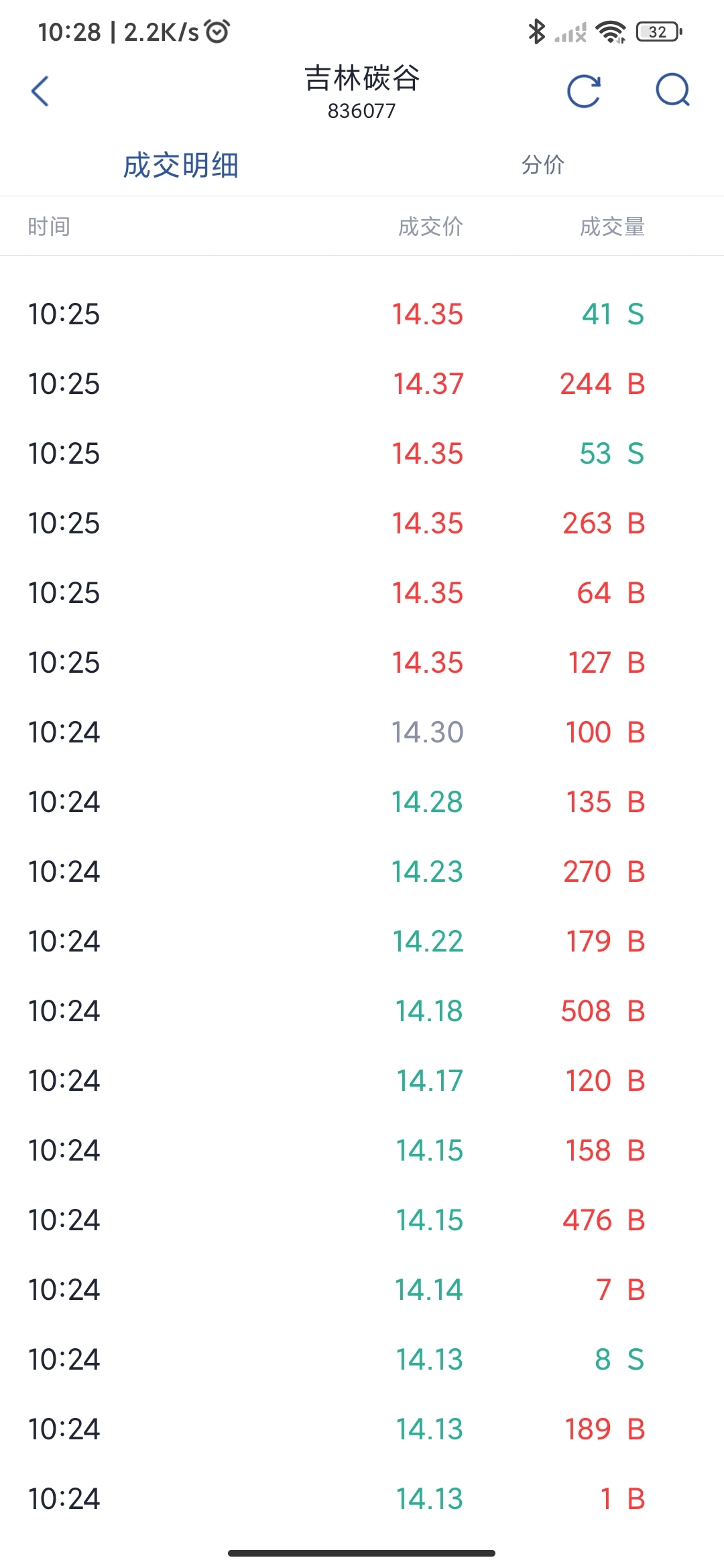Tap the 成交量 column header
This screenshot has width=724, height=1568.
tap(612, 226)
